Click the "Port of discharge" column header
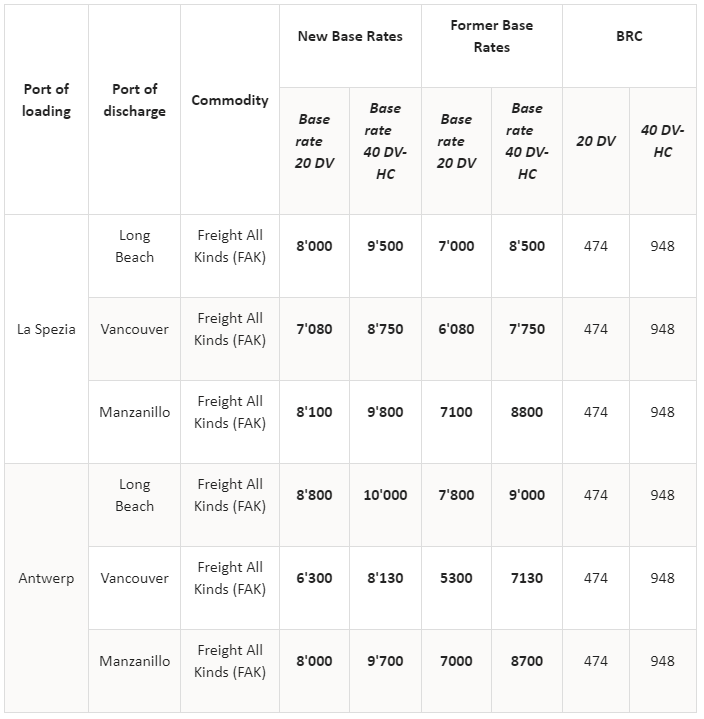 point(134,100)
